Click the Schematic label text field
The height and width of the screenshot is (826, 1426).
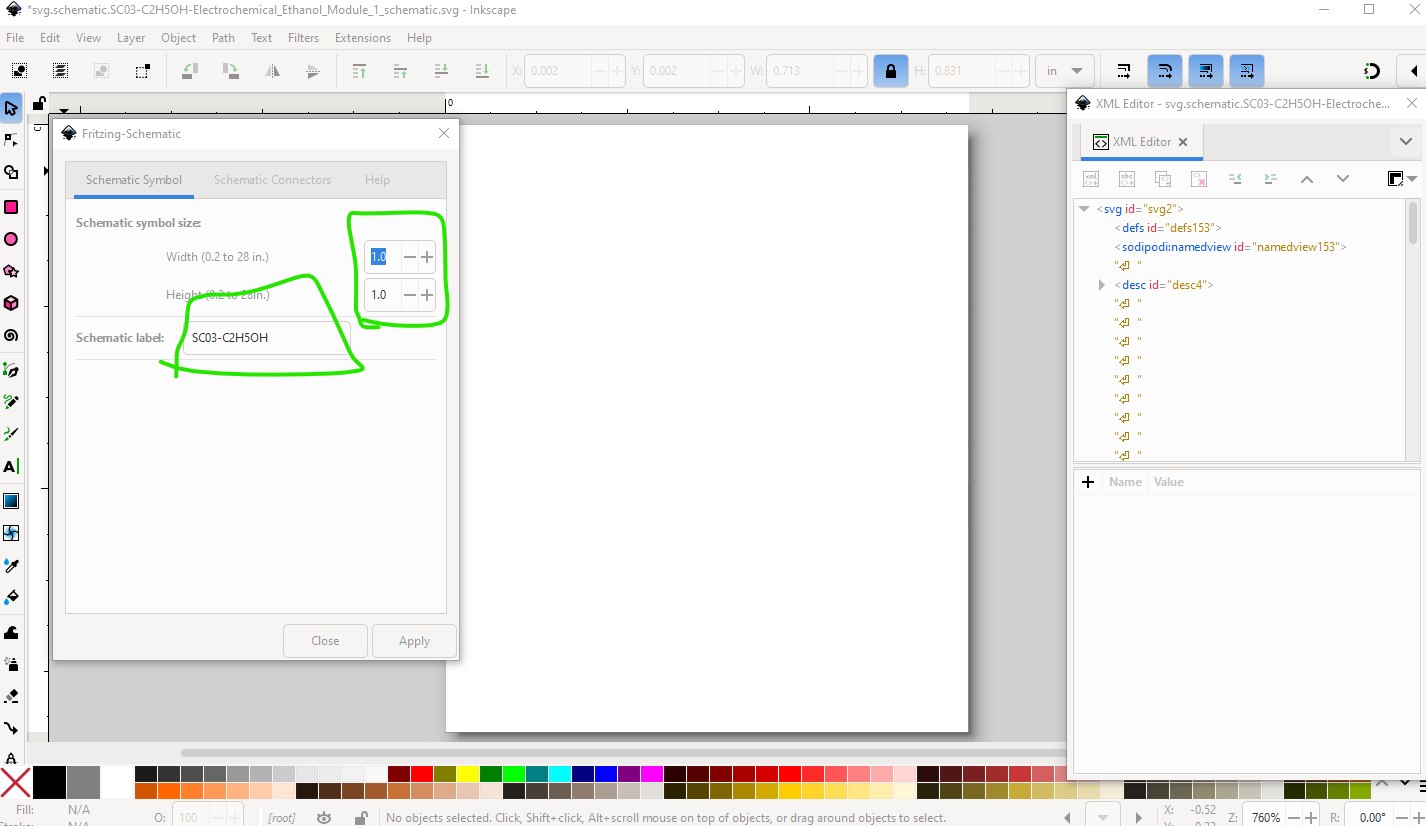[265, 338]
